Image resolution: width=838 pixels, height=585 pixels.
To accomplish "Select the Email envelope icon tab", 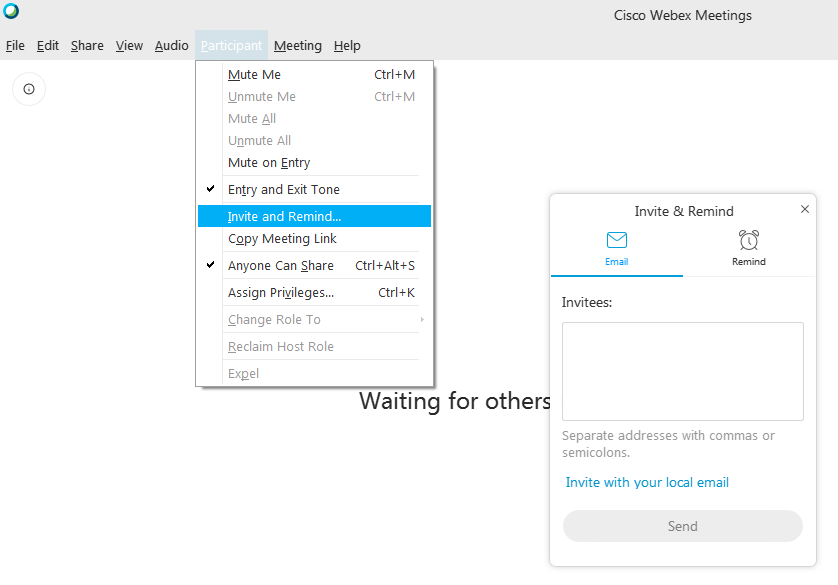I will click(617, 248).
